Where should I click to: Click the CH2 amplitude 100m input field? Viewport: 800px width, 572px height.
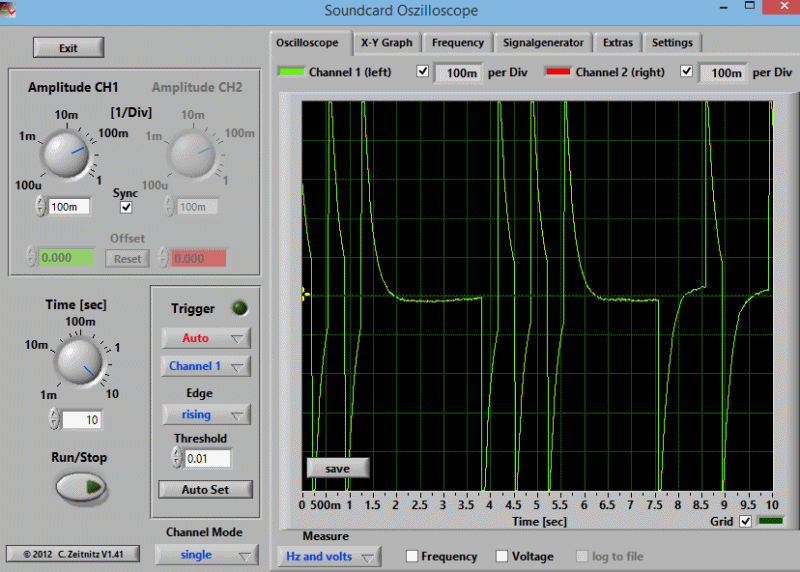[x=197, y=207]
